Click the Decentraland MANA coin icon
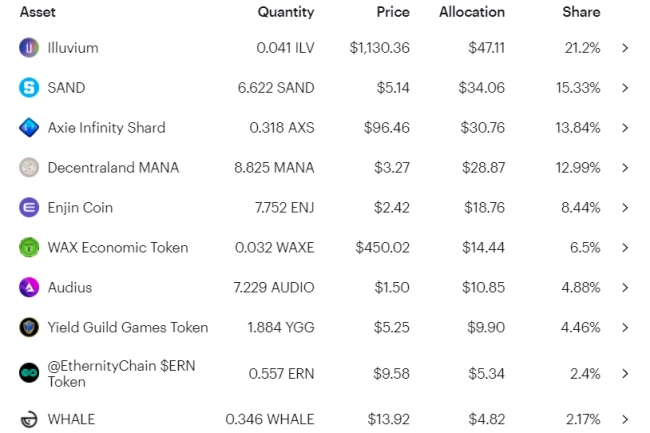The width and height of the screenshot is (650, 433). point(29,168)
